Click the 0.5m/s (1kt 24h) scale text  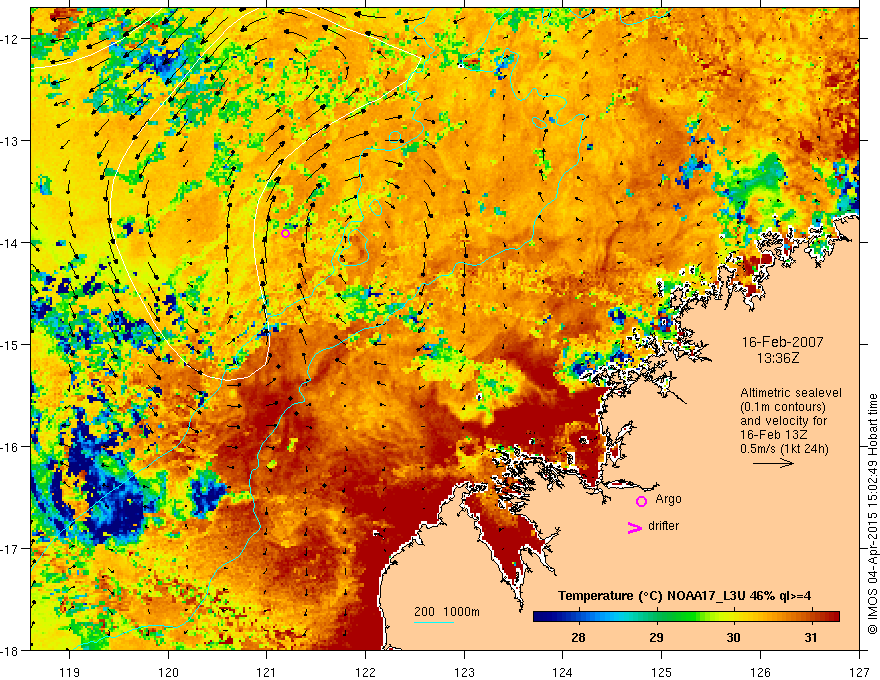784,449
